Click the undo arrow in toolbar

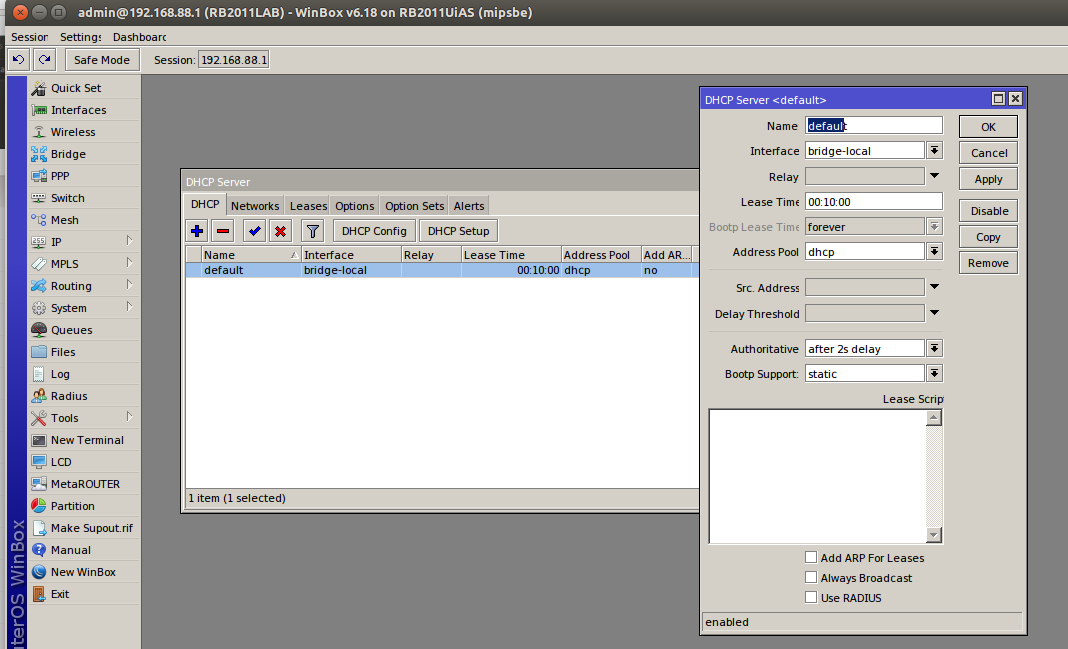18,60
